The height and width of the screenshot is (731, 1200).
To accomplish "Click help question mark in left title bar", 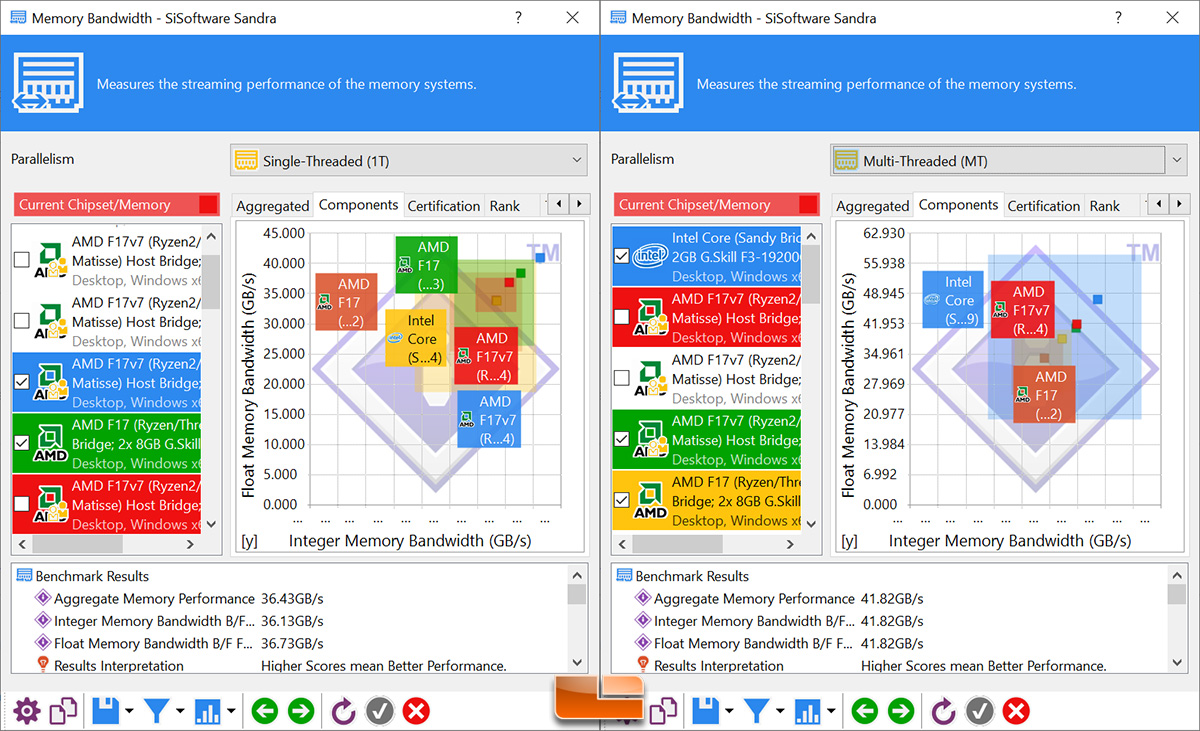I will point(518,17).
